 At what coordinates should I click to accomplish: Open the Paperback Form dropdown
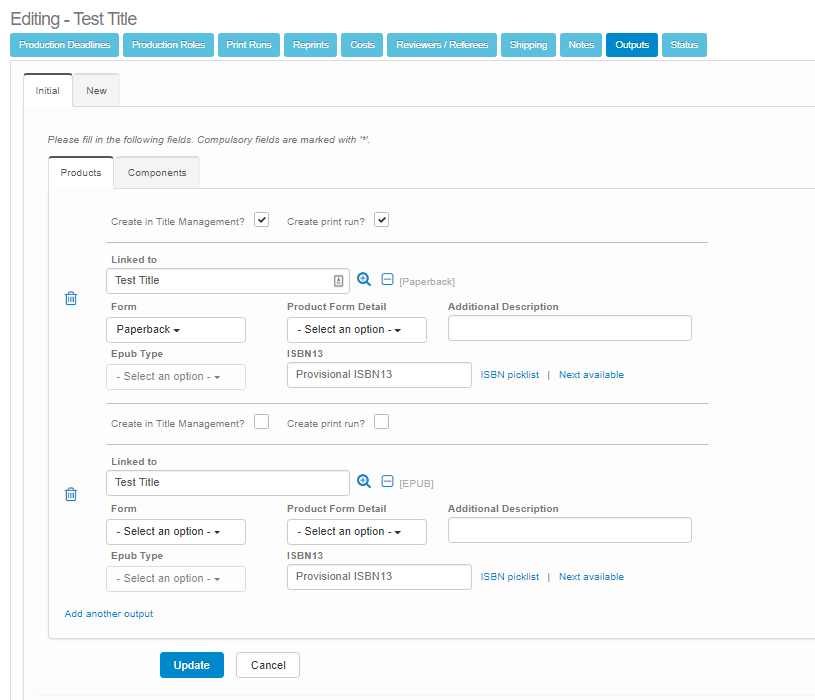coord(175,330)
